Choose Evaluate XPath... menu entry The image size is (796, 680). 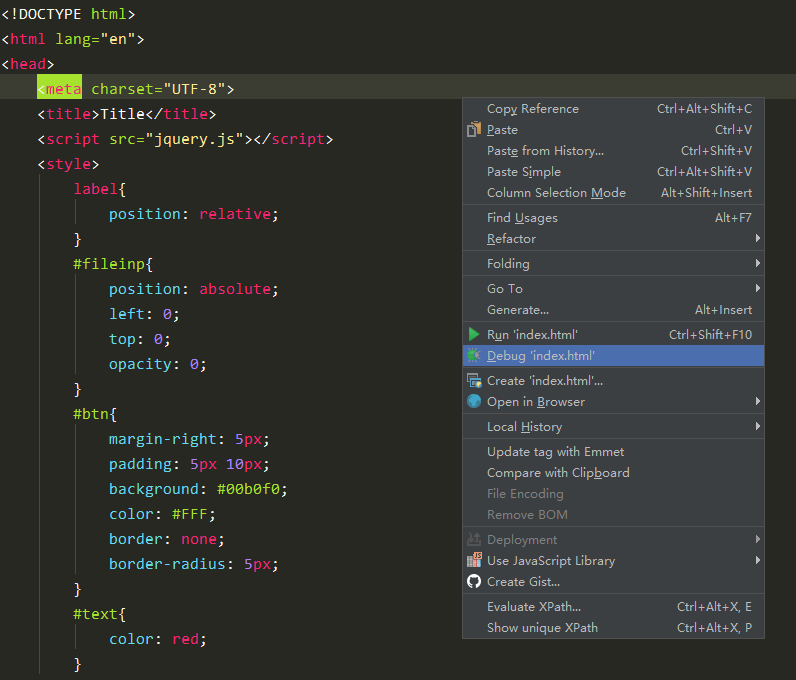coord(613,607)
